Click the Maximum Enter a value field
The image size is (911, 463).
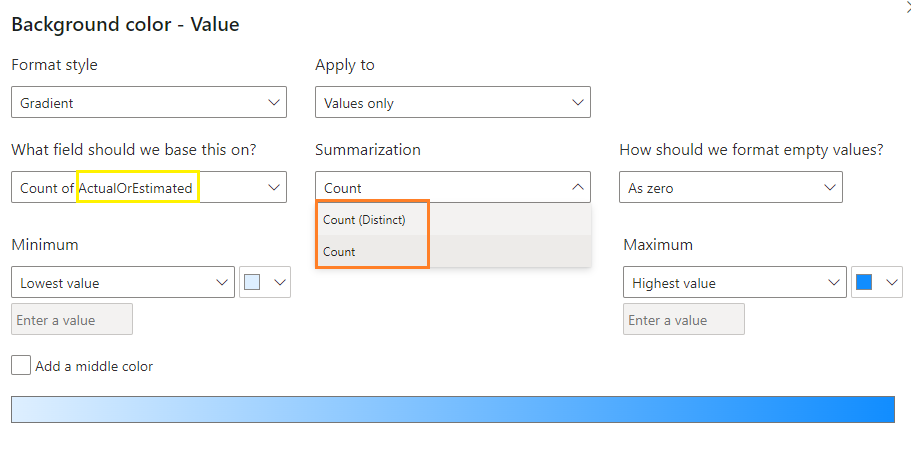click(684, 320)
